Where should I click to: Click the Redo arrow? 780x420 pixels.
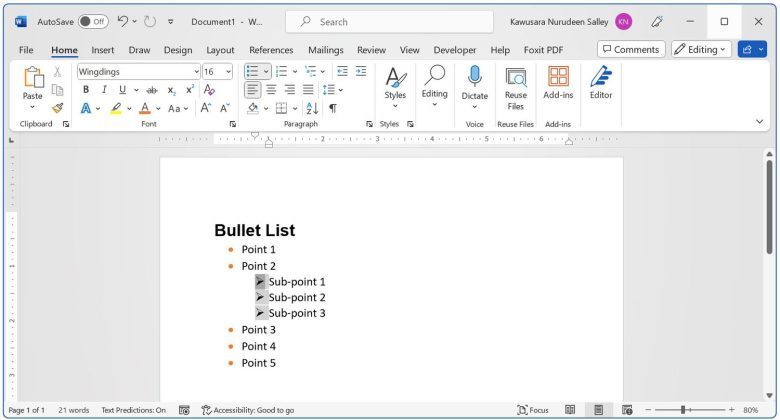coord(150,21)
